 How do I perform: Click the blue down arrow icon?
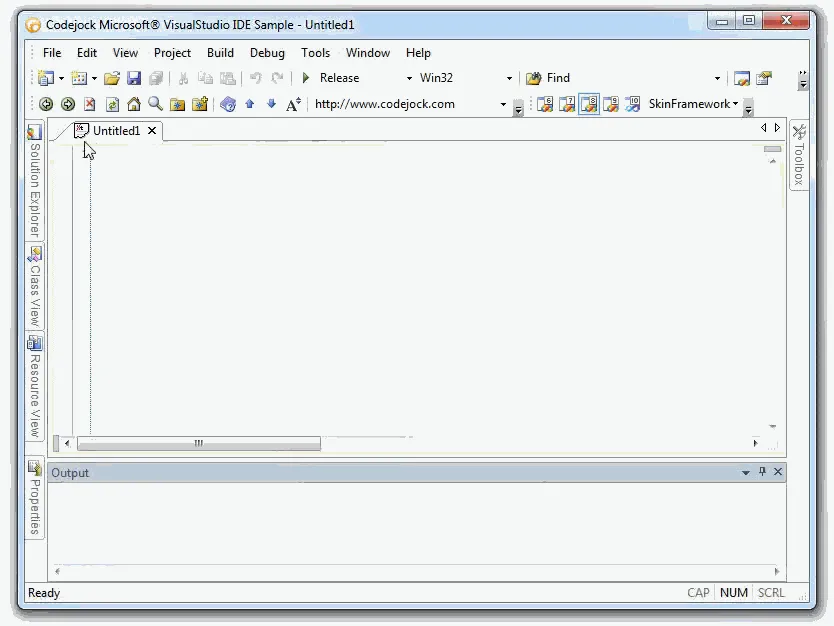[271, 104]
